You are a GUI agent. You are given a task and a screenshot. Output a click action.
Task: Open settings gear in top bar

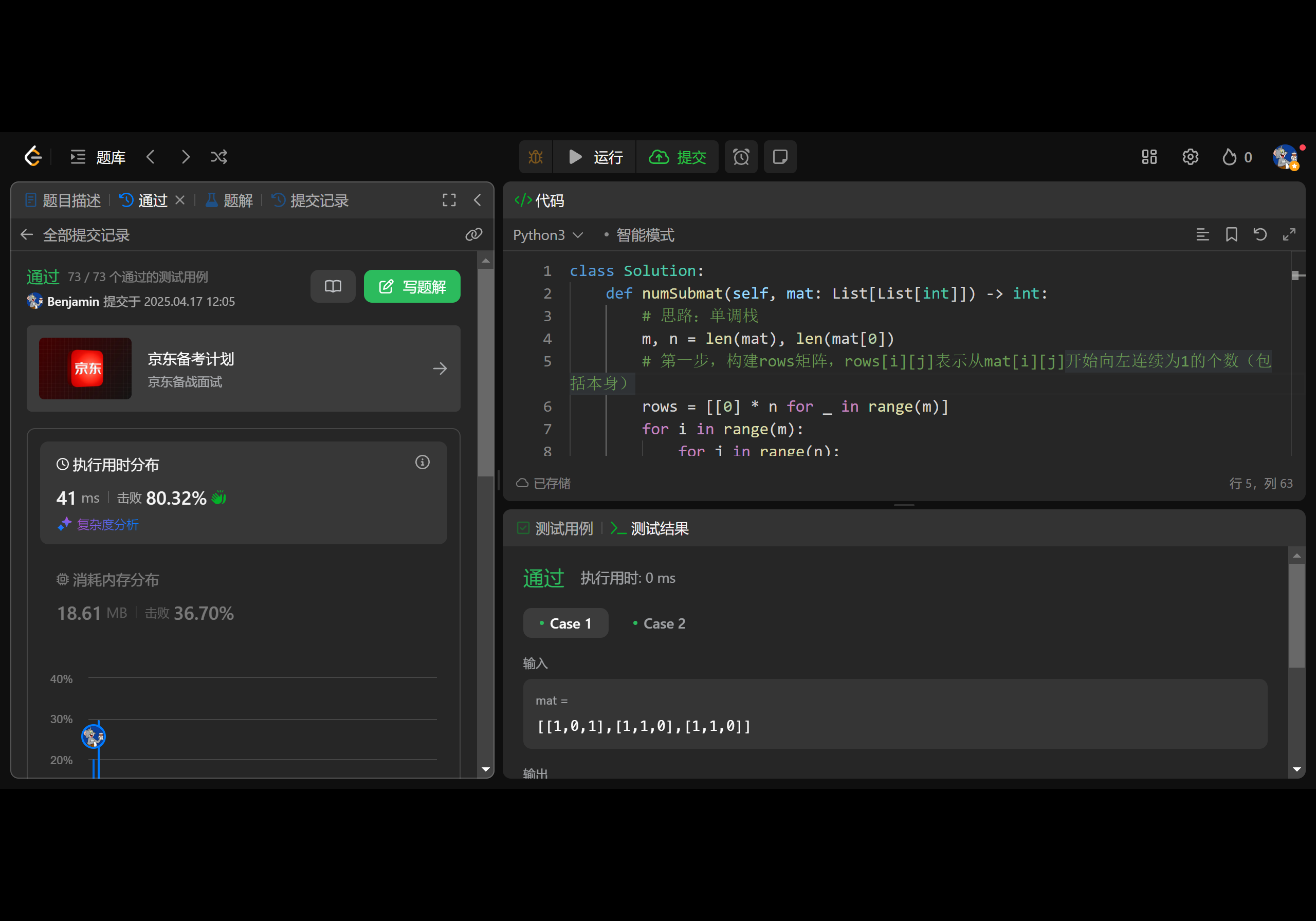click(x=1190, y=157)
